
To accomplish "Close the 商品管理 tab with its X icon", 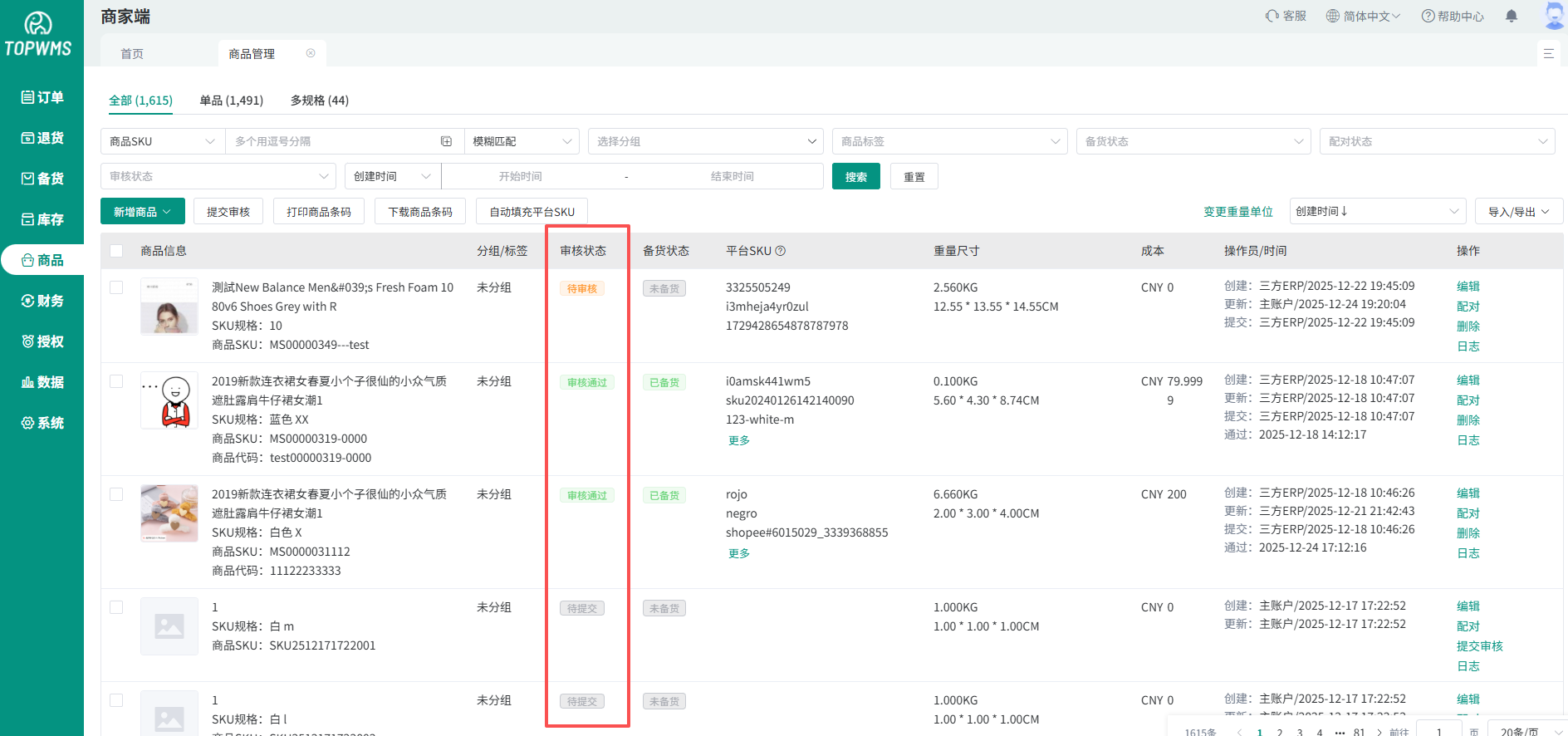I will [x=311, y=53].
